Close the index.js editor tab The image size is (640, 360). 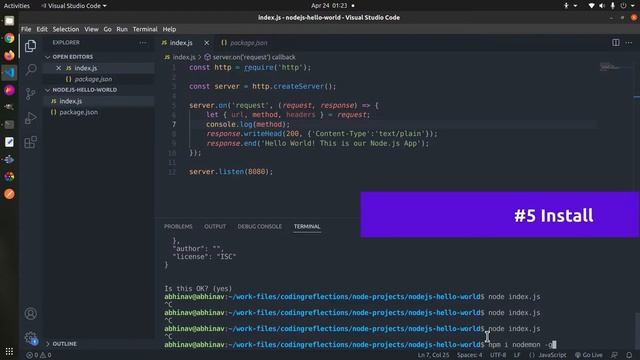pyautogui.click(x=207, y=43)
